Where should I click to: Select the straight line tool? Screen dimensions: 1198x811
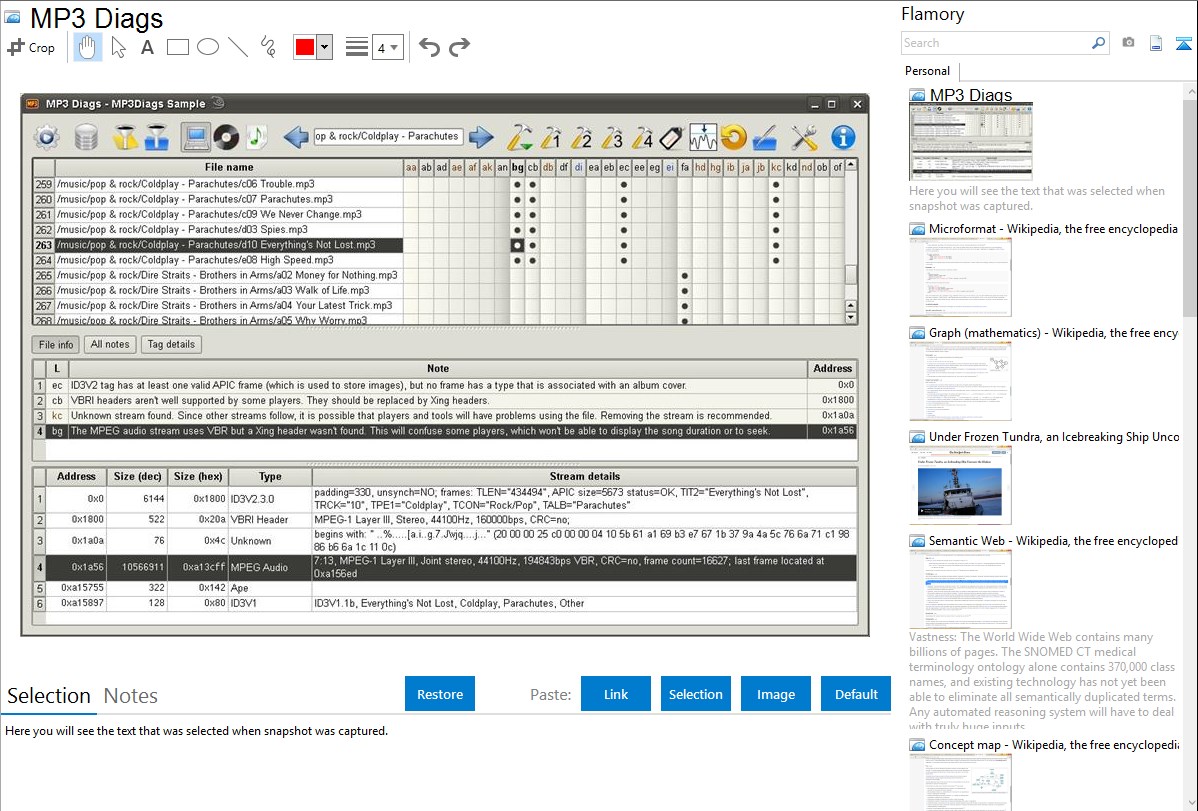[238, 47]
